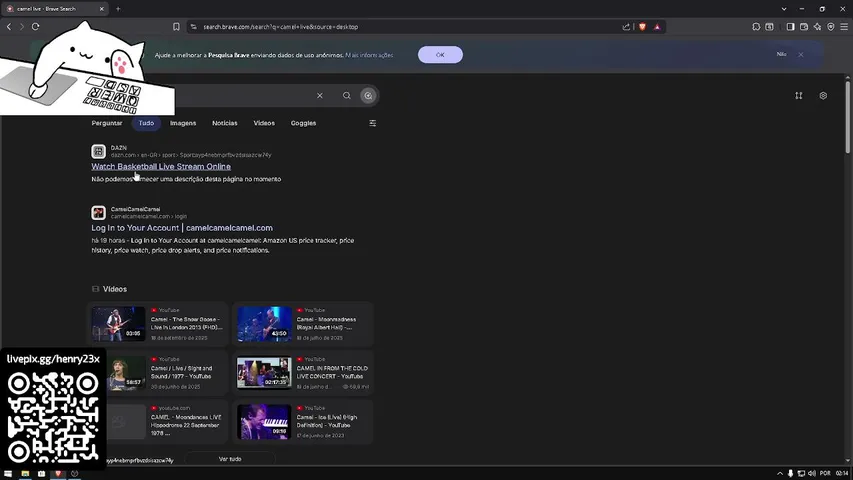Screen dimensions: 853x480
Task: Open Brave browser icon in taskbar
Action: [58, 473]
